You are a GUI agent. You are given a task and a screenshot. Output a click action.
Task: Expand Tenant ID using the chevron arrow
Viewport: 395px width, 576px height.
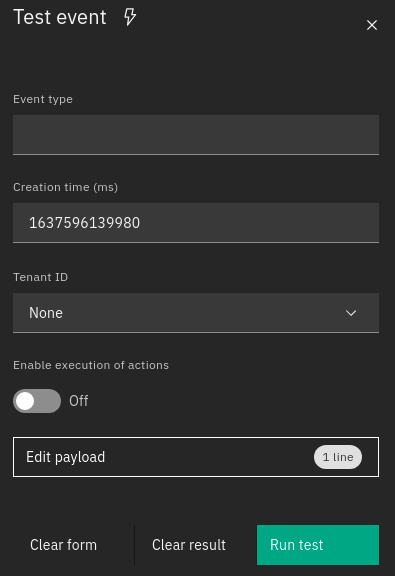[x=351, y=313]
